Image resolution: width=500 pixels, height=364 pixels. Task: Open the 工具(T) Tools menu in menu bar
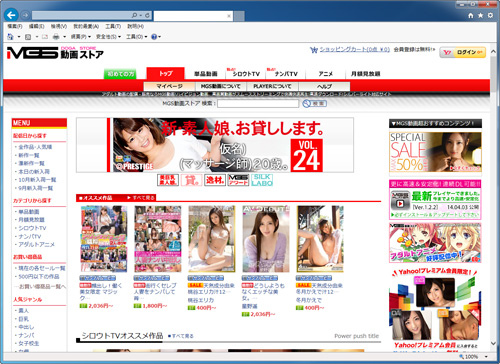(113, 26)
